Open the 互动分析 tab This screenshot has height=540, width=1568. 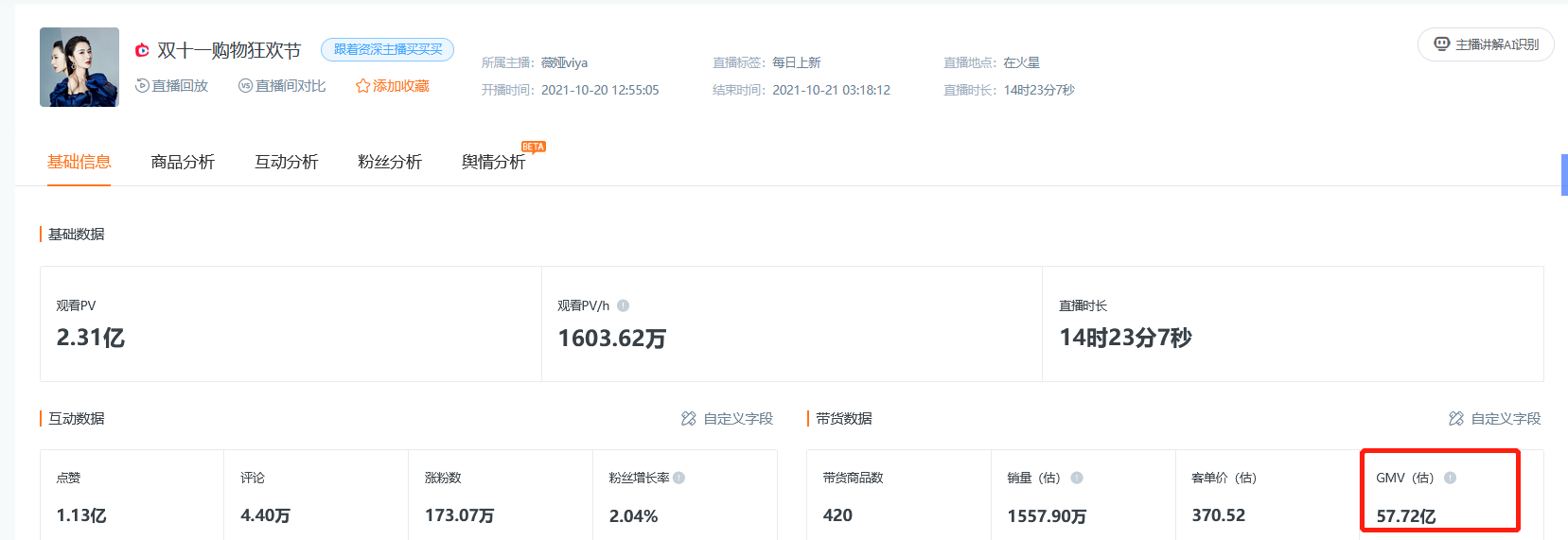click(286, 162)
